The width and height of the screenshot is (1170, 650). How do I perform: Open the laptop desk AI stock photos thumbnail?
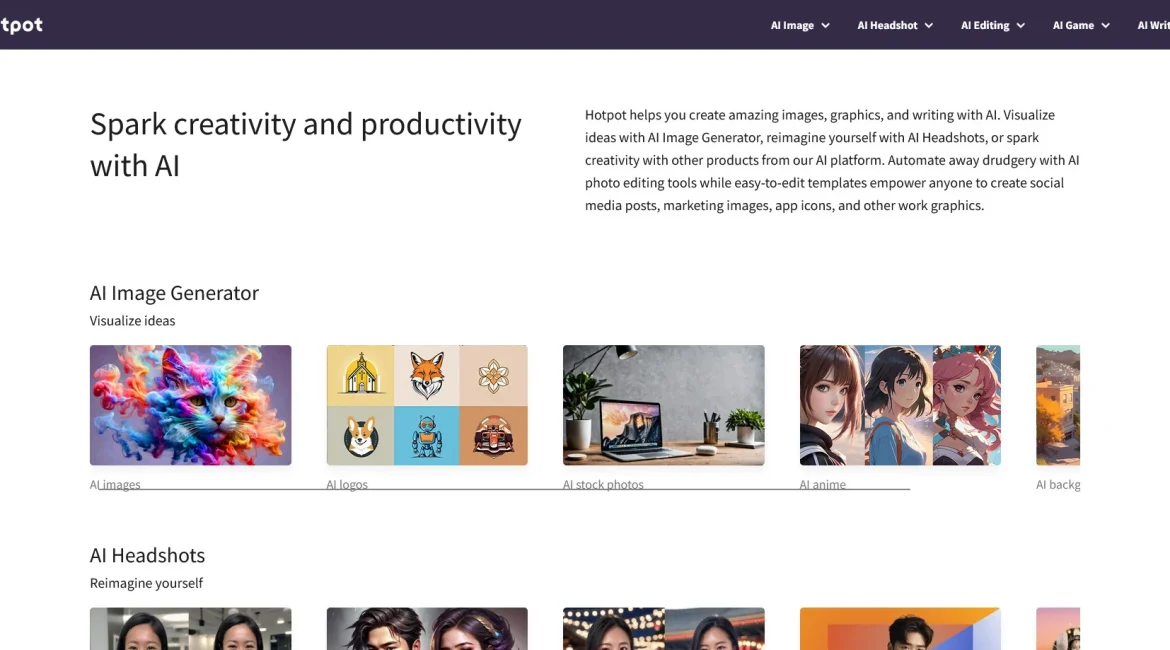point(663,405)
